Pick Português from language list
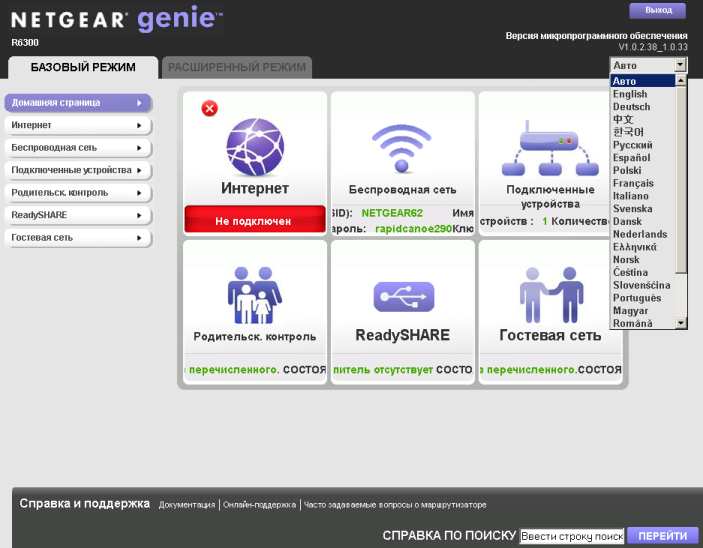Viewport: 703px width, 548px height. click(x=643, y=298)
